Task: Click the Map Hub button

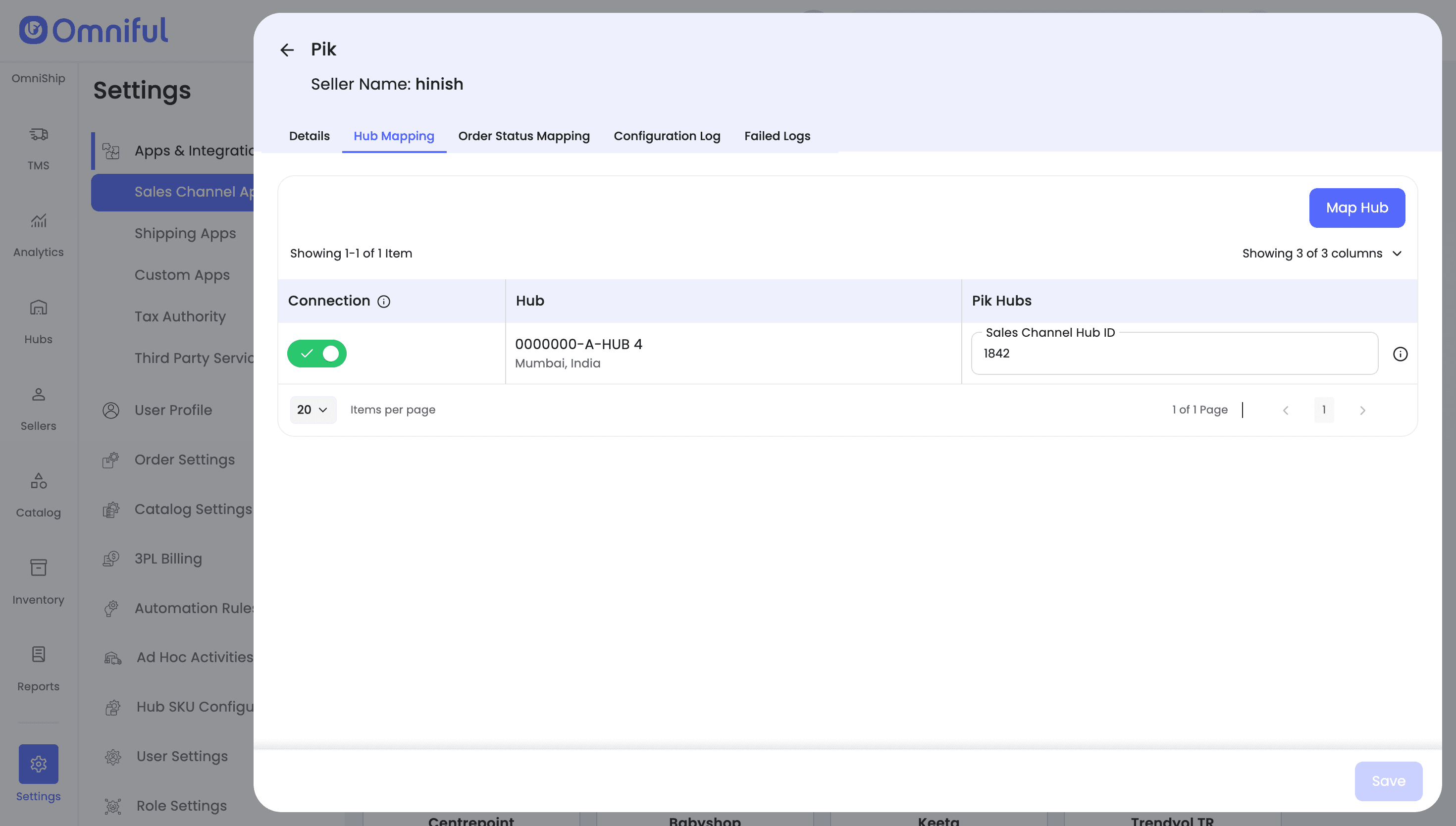Action: pyautogui.click(x=1357, y=207)
